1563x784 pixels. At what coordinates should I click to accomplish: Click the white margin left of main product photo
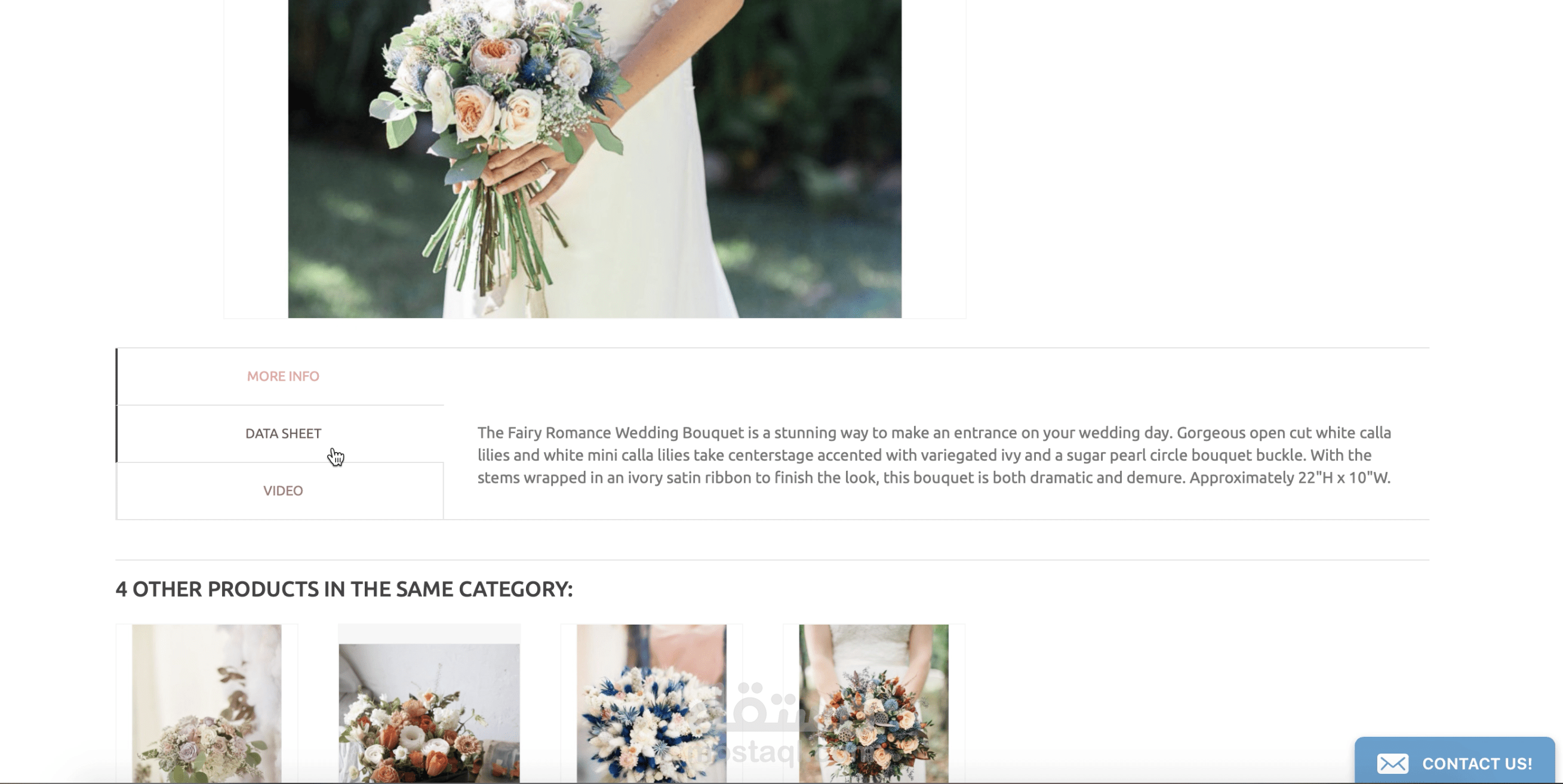(x=256, y=159)
